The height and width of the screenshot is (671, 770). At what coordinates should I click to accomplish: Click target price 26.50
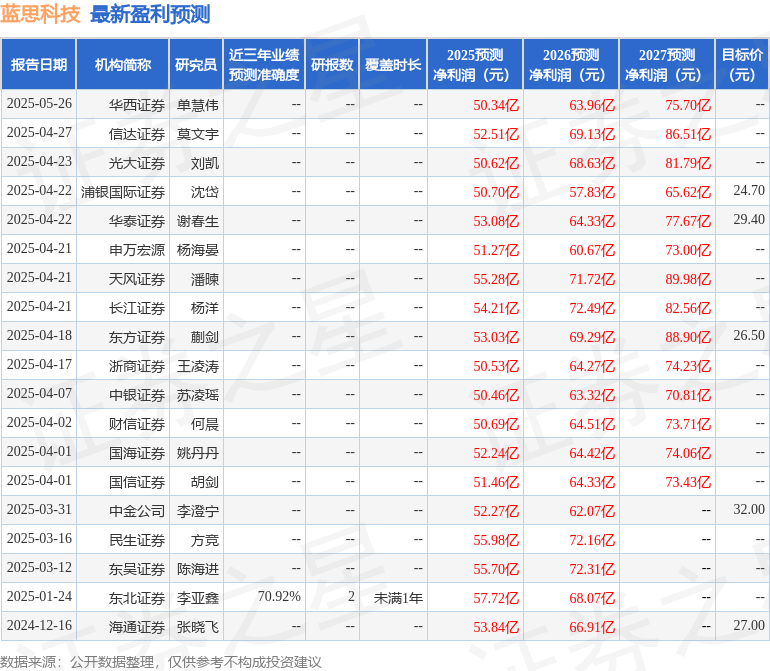(749, 335)
